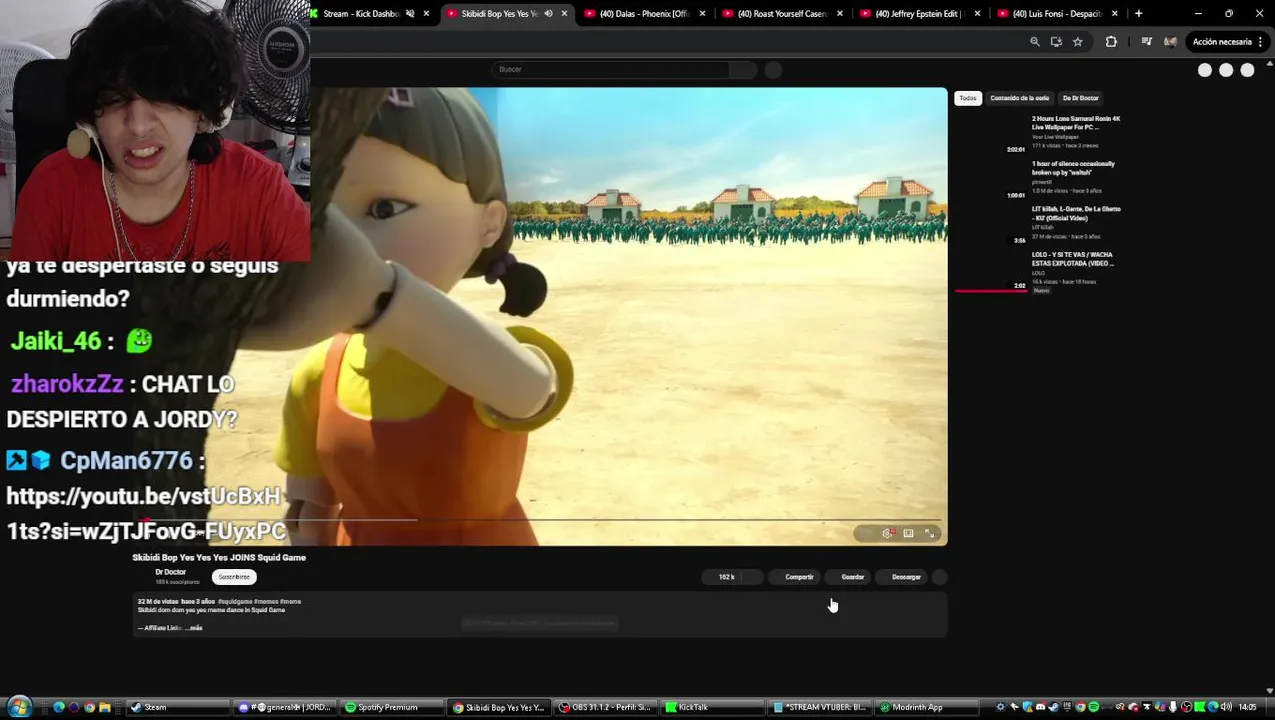Switch to the Roast Yourself Casero tab

point(782,14)
